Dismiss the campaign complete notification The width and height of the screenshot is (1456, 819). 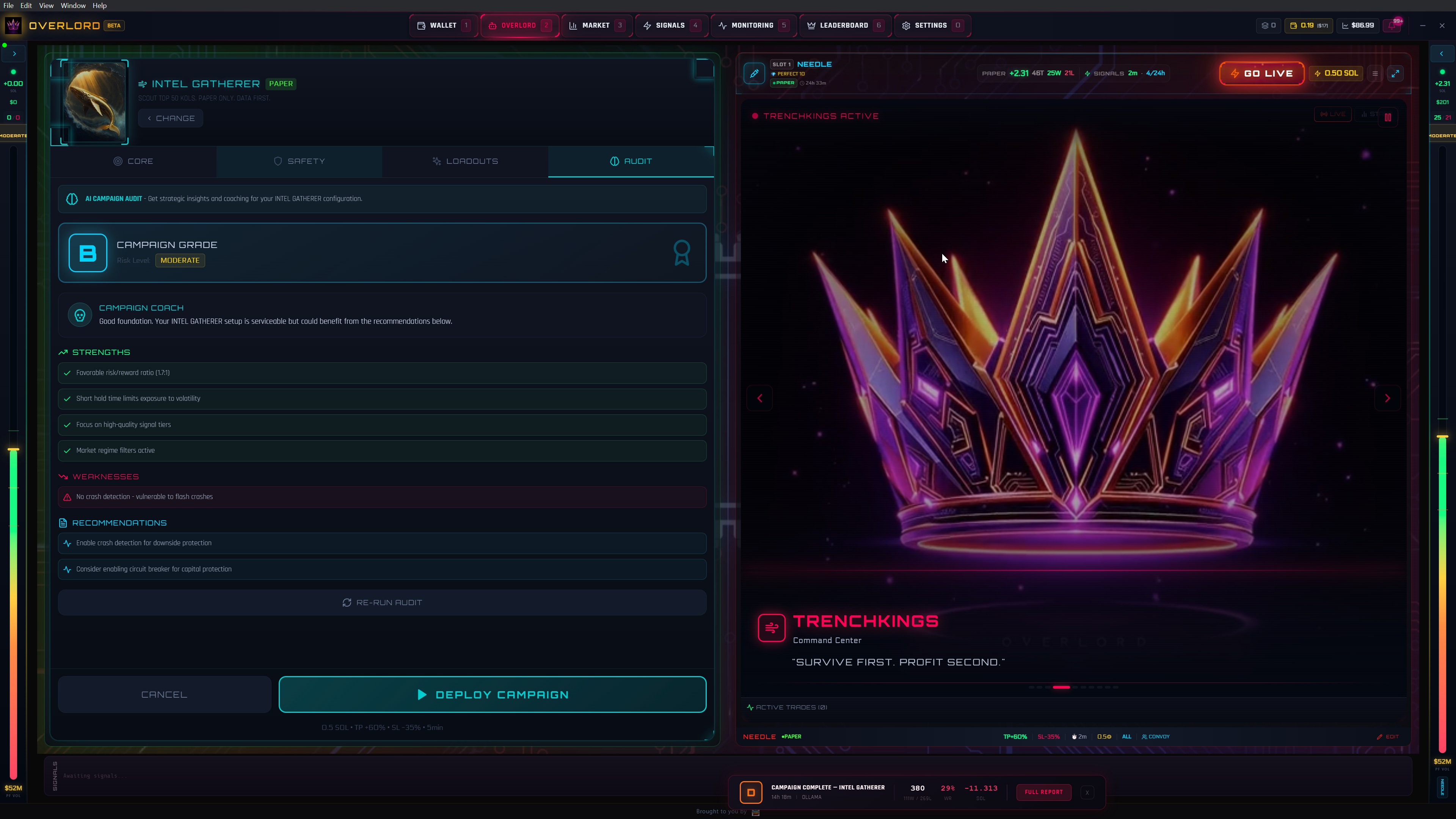1087,792
